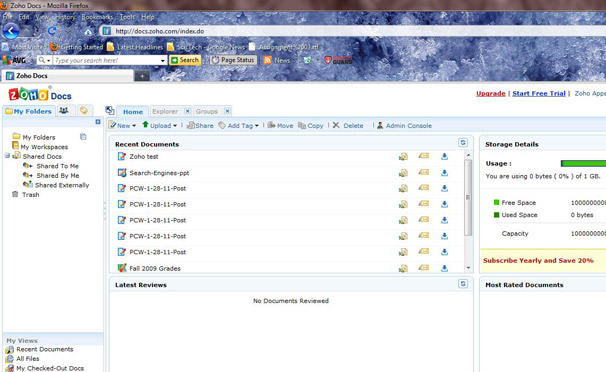Open the Bookmarks menu
This screenshot has width=606, height=372.
click(x=97, y=17)
